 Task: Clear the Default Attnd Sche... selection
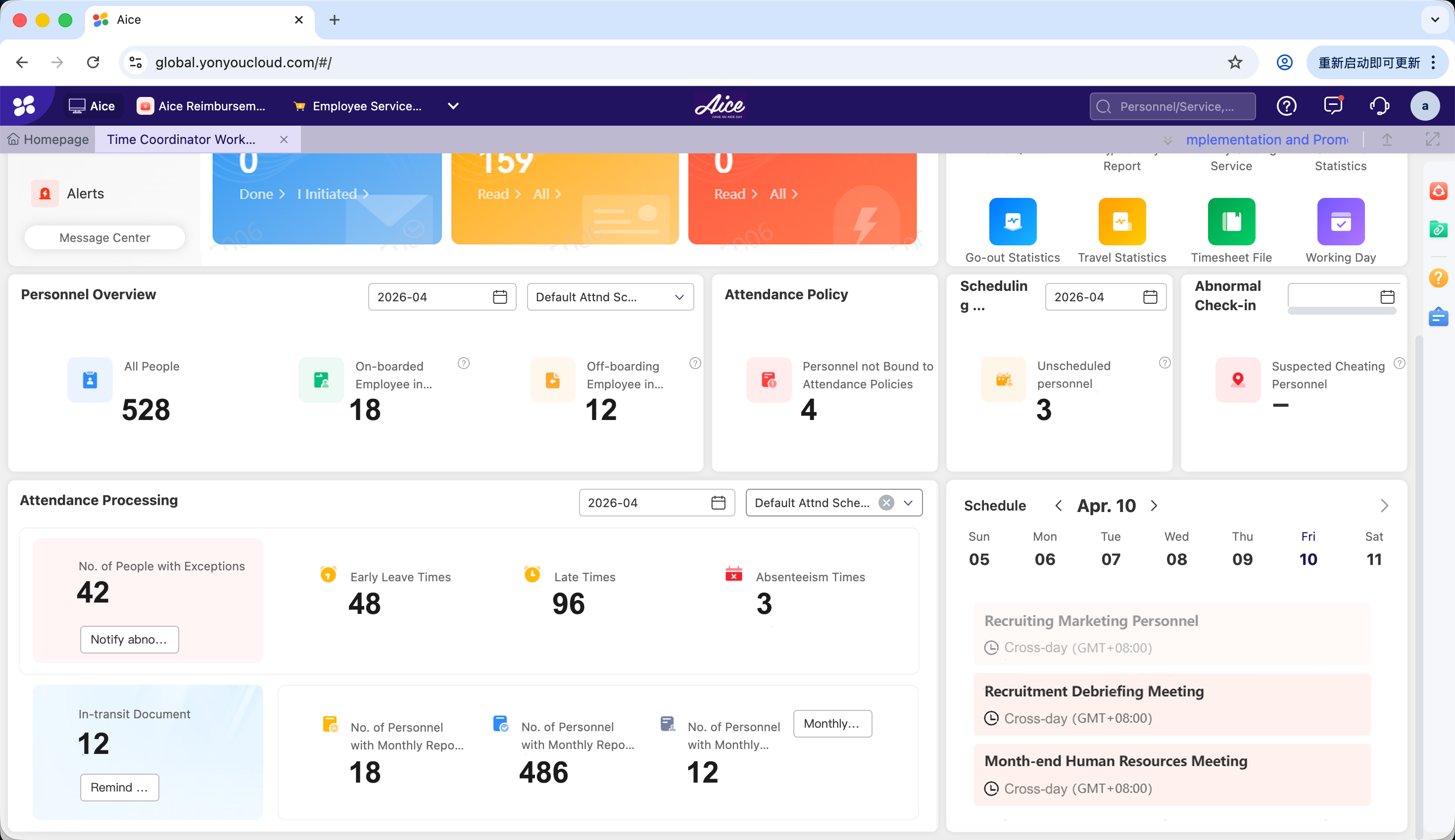click(886, 503)
